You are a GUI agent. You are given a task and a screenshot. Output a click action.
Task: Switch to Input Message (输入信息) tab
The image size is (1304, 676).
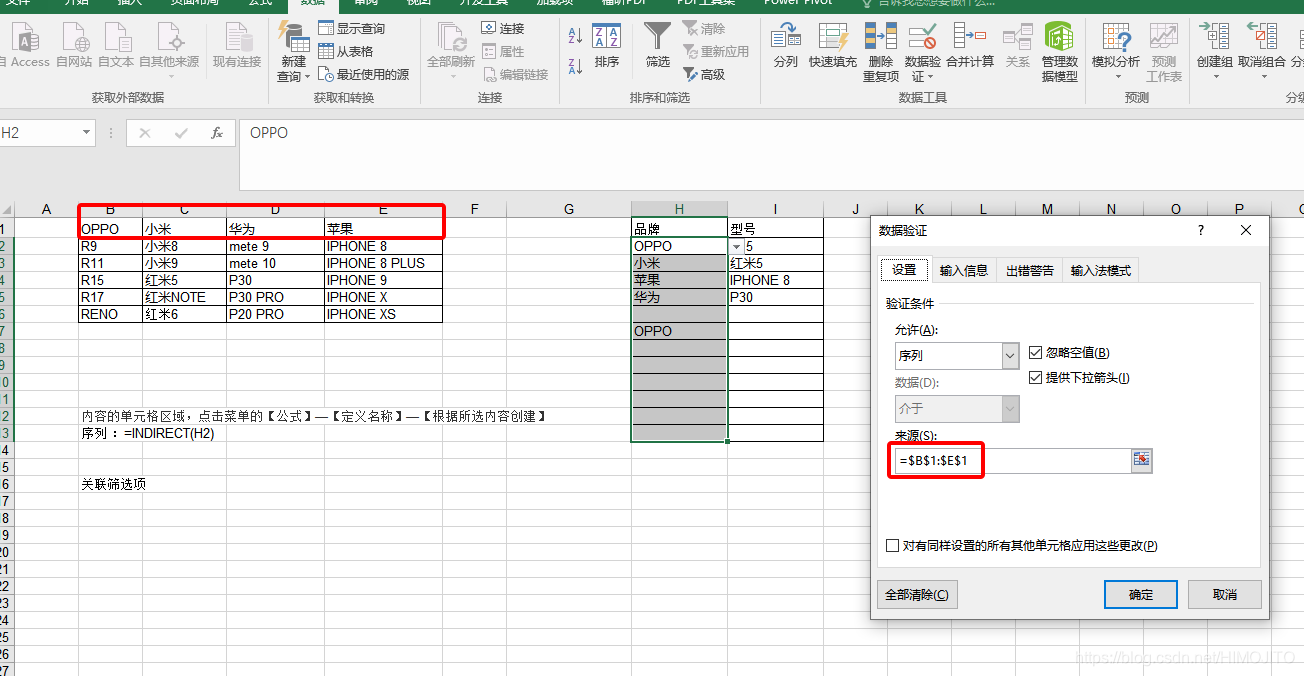pos(964,271)
